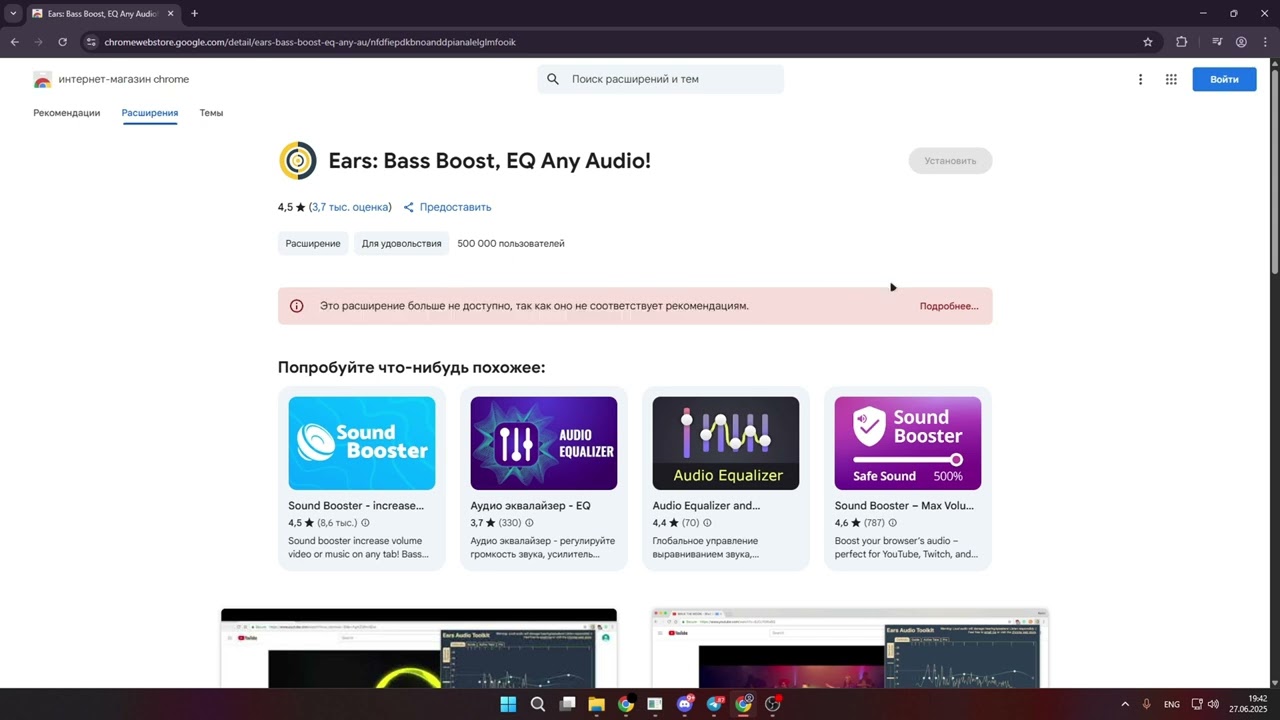Click the 500 000 пользователей text
1280x720 pixels.
511,243
